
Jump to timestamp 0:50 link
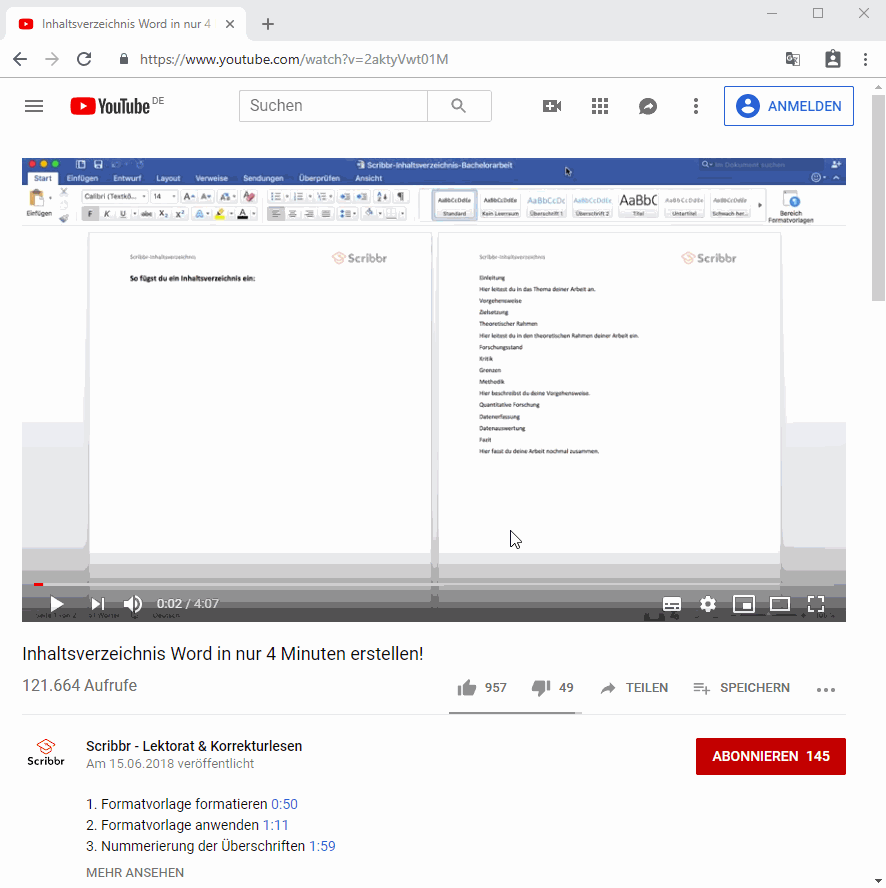point(284,804)
